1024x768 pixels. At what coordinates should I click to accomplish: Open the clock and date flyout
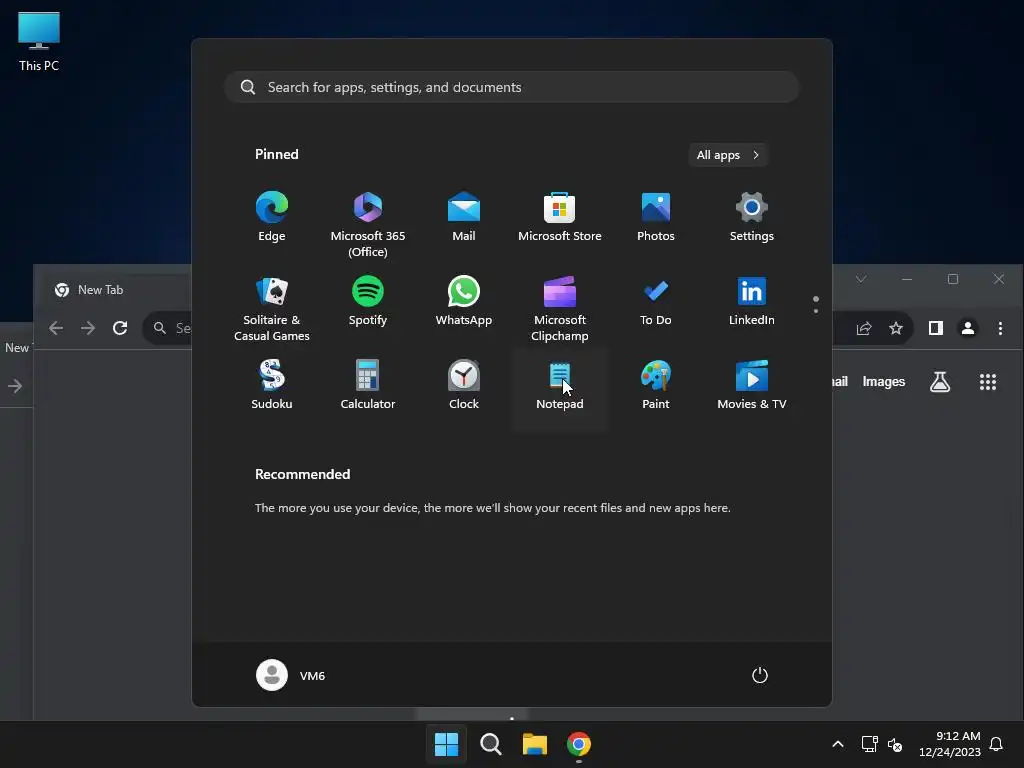click(x=950, y=744)
